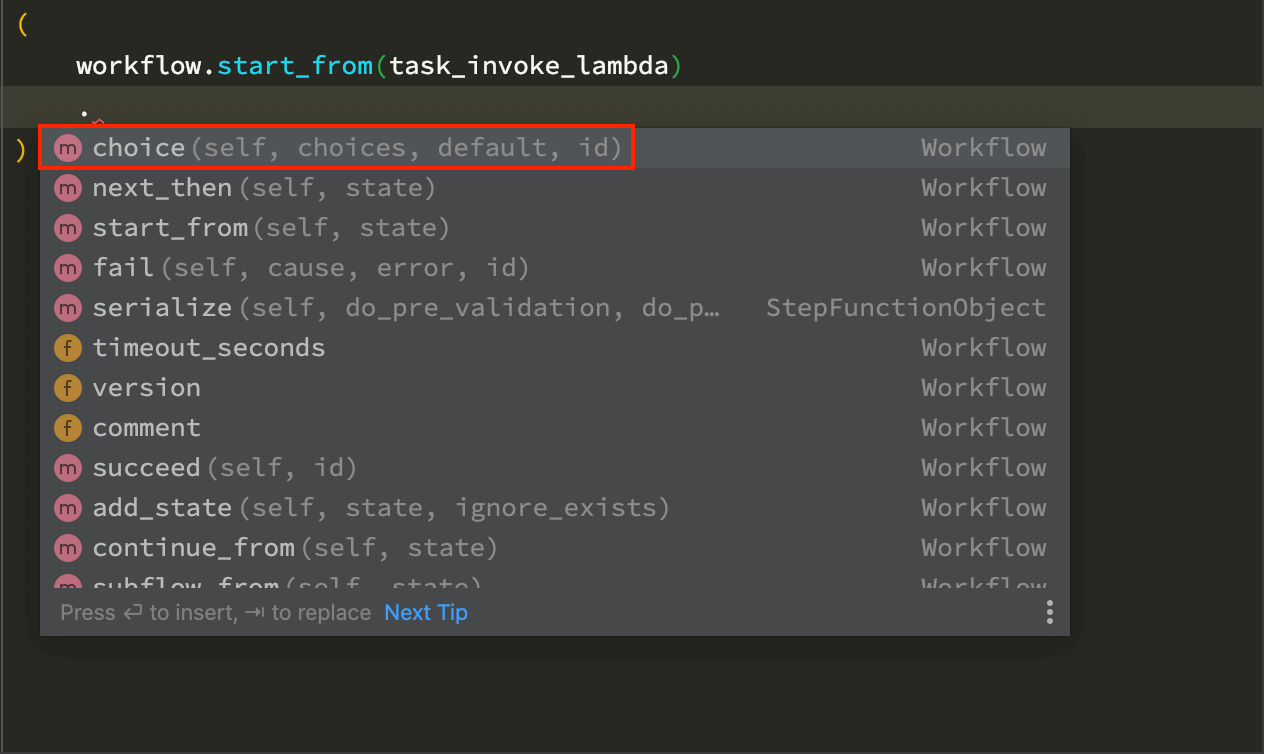
Task: Click the field icon beside timeout_seconds
Action: [x=67, y=348]
